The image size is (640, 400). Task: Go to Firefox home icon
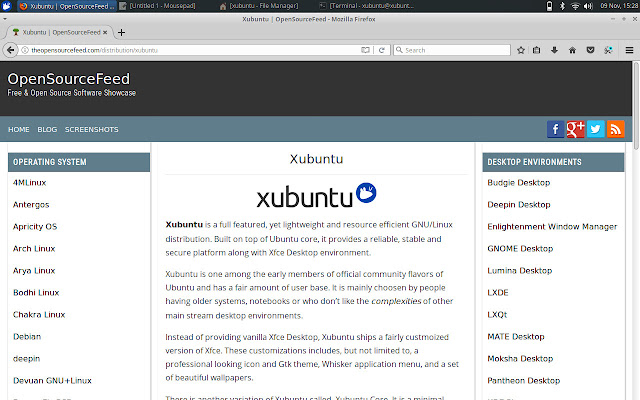[572, 50]
